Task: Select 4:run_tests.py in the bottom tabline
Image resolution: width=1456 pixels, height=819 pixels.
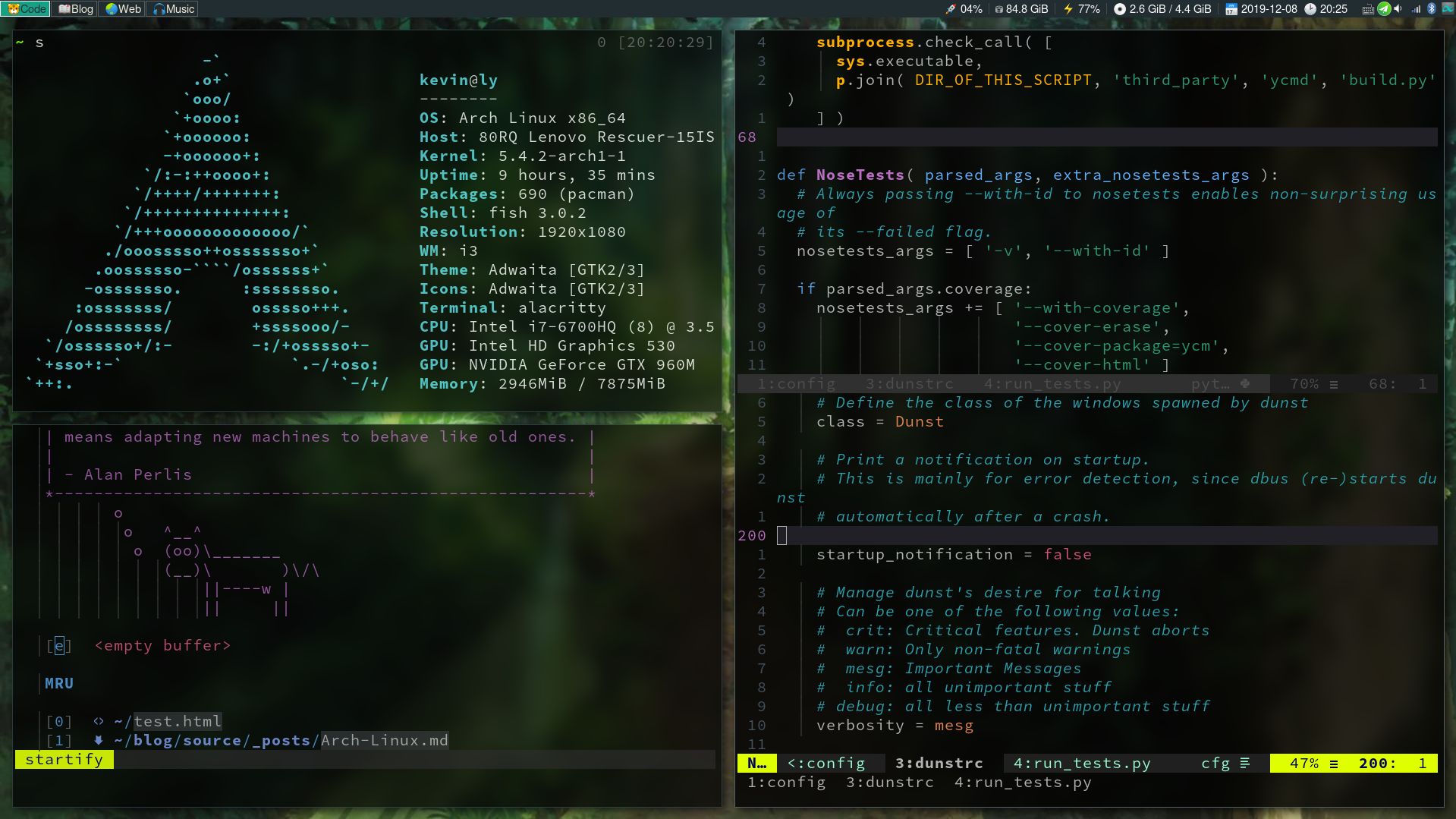Action: click(1023, 783)
